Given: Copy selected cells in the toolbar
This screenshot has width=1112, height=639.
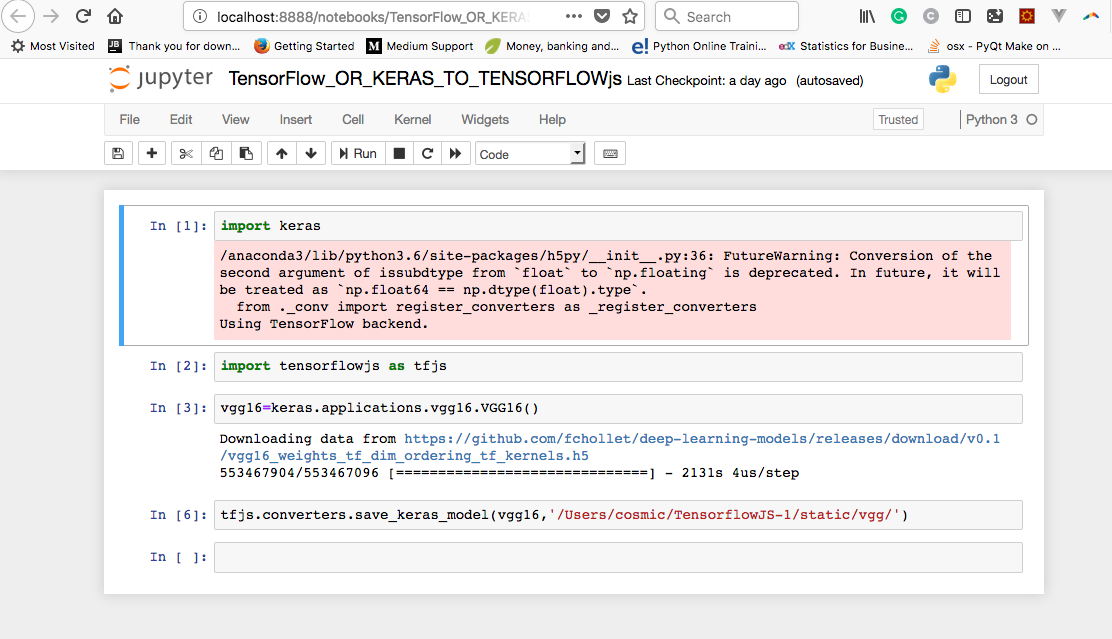Looking at the screenshot, I should tap(216, 153).
